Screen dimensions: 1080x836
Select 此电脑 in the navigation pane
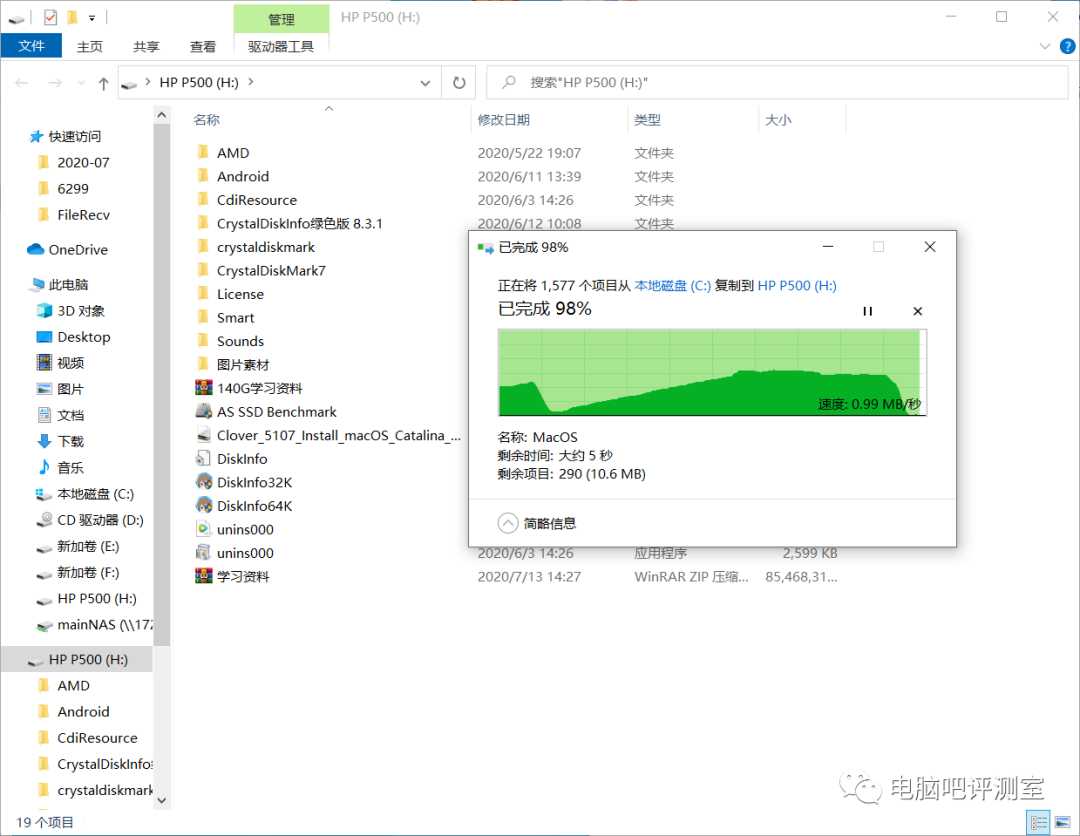pos(68,284)
